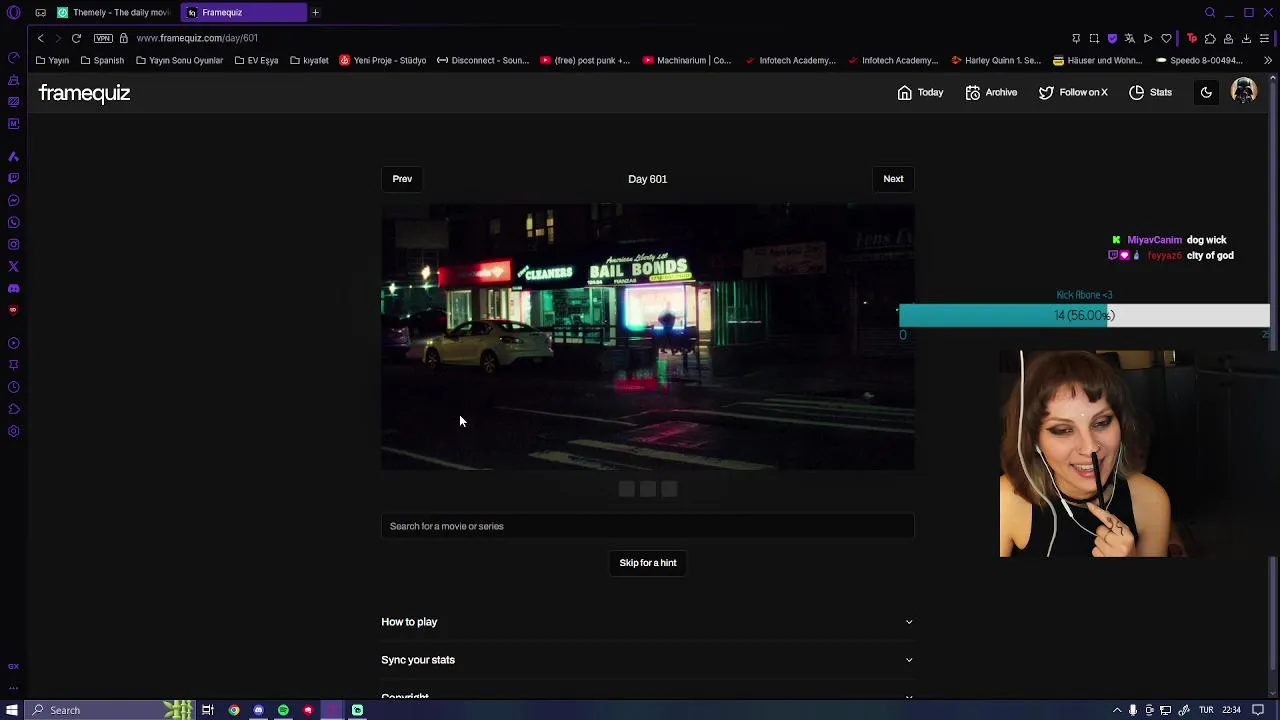Navigate back in browser

[40, 38]
